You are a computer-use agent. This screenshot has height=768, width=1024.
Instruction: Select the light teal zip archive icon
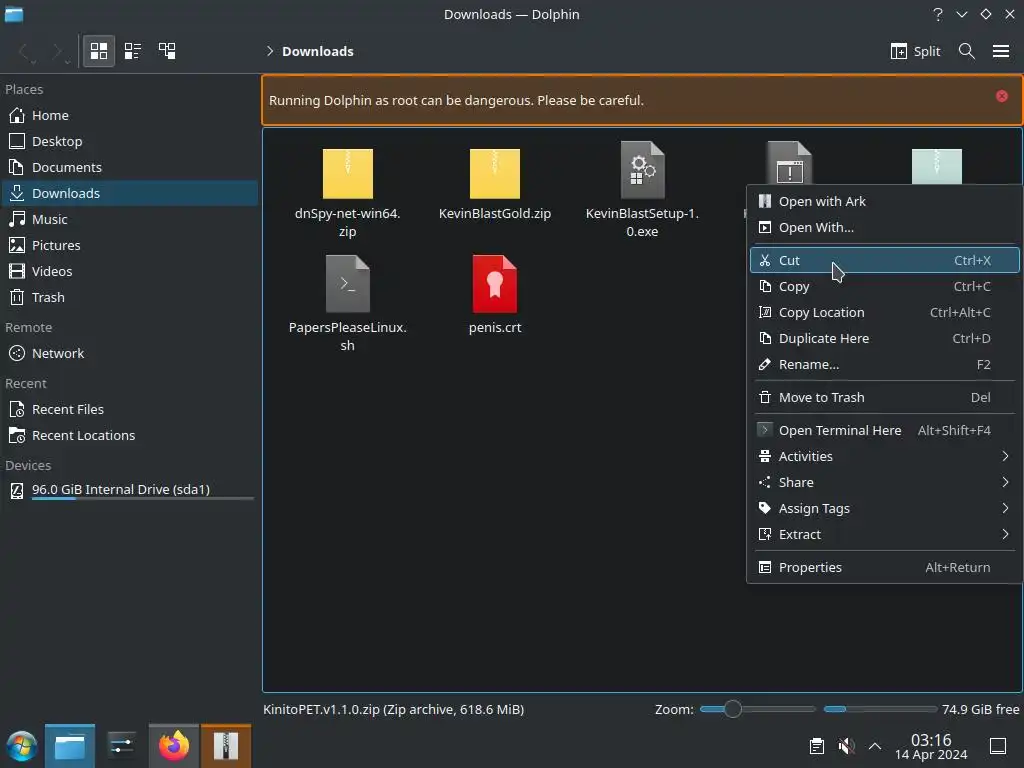click(936, 167)
